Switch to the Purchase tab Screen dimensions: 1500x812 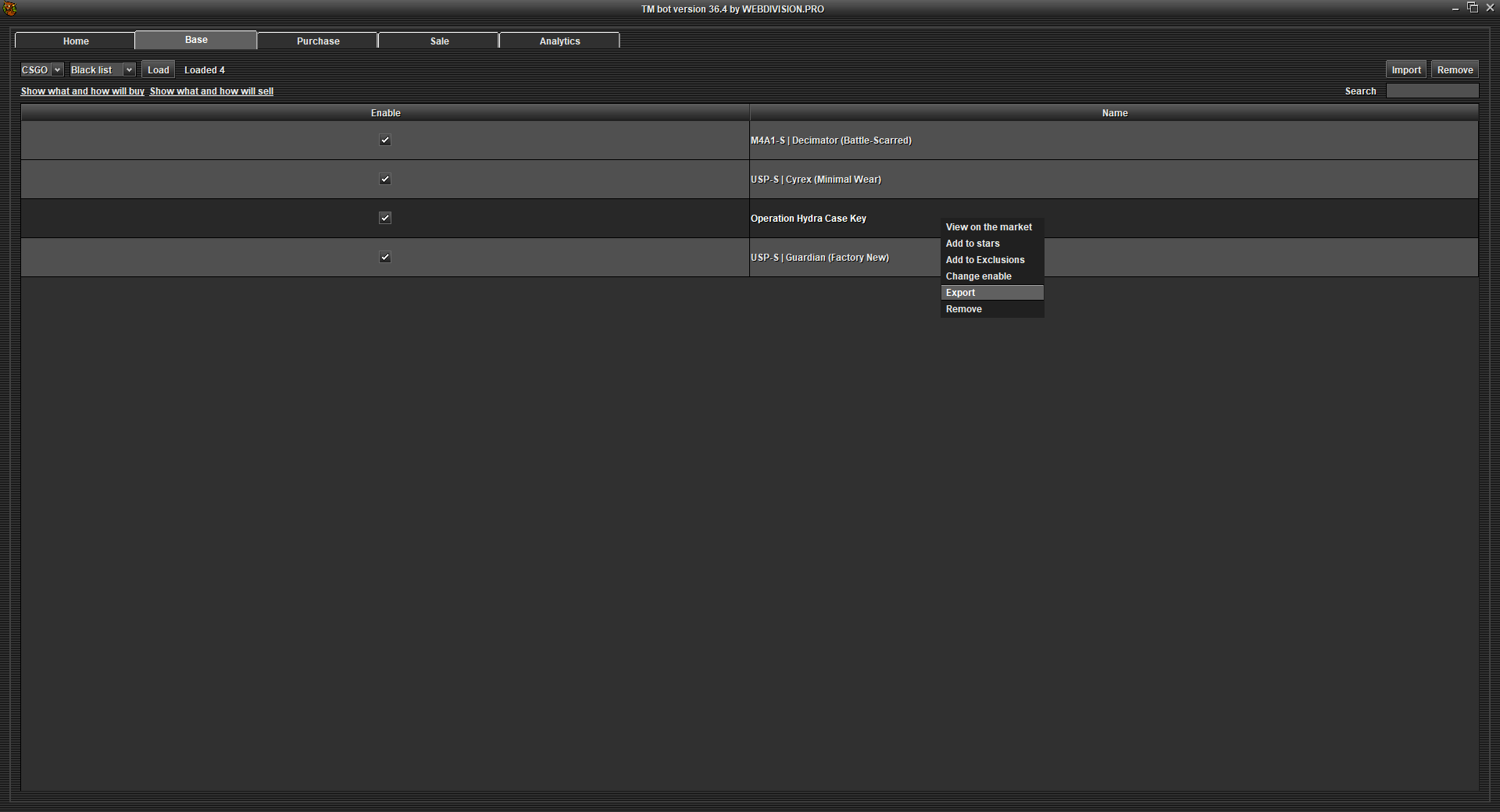click(x=318, y=41)
